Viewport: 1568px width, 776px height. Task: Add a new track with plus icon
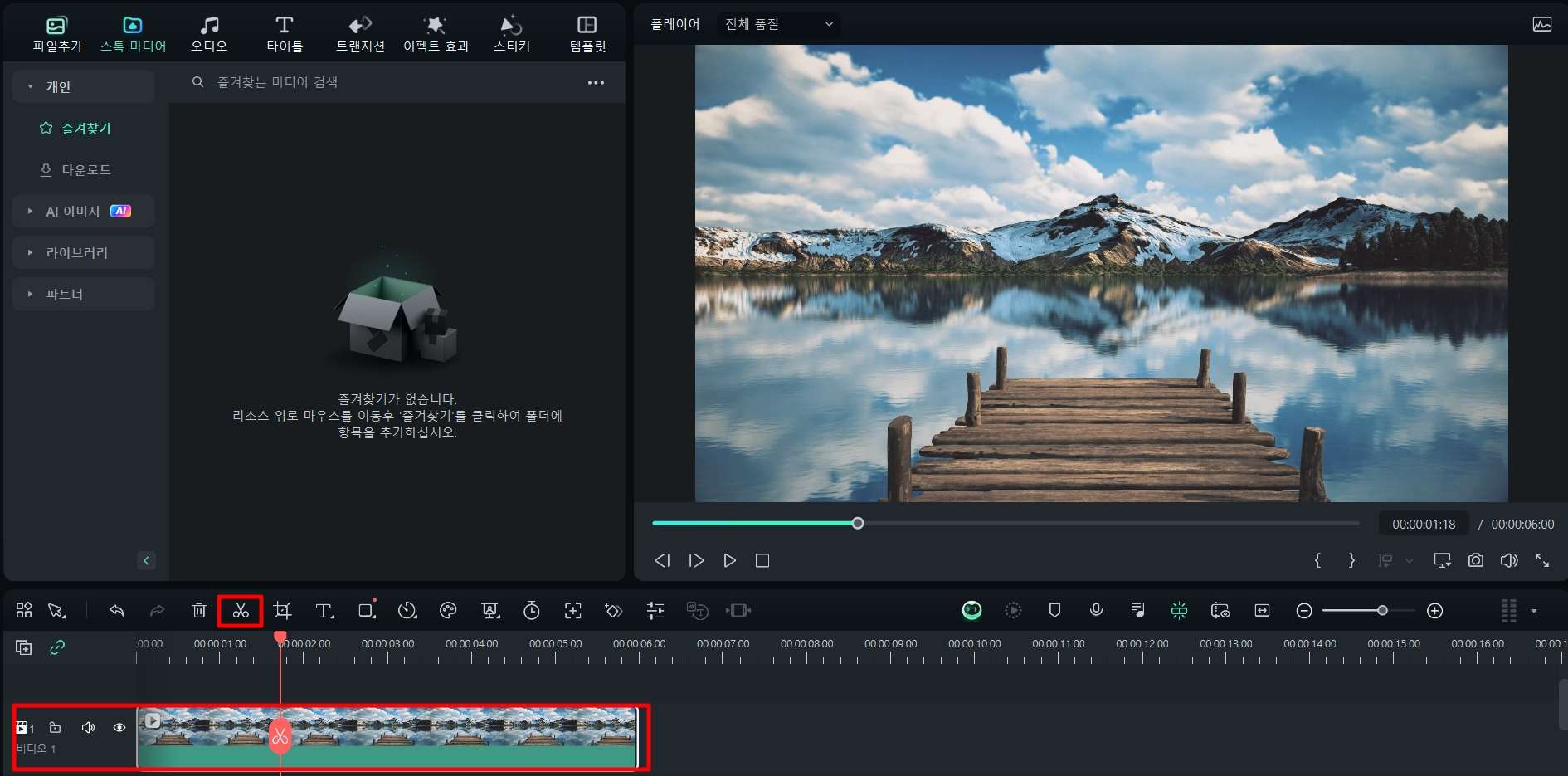23,647
